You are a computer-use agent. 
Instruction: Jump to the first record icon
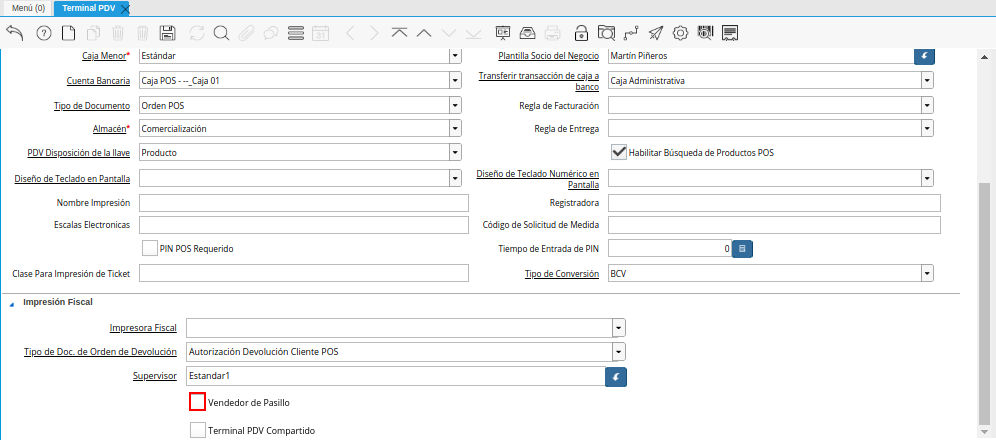399,33
